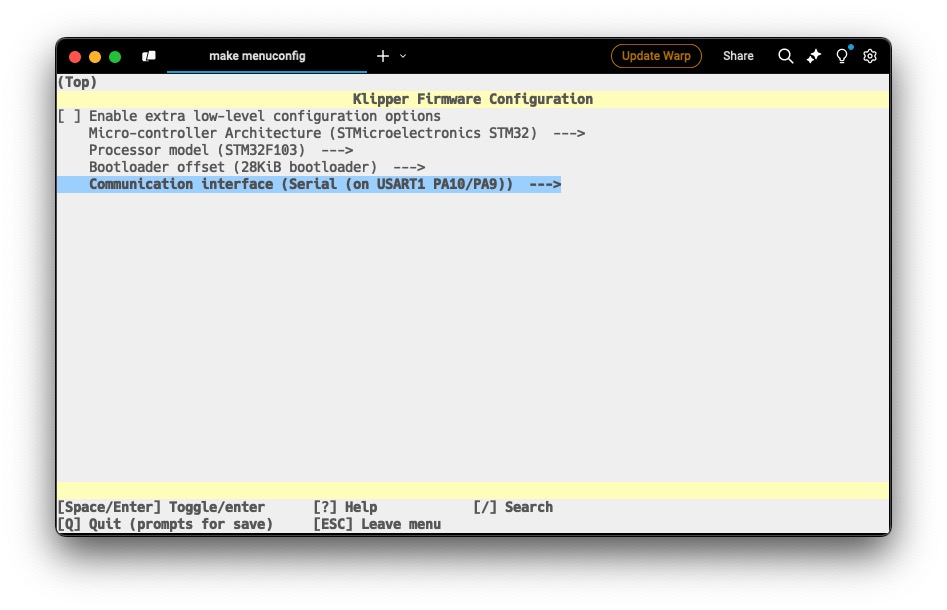This screenshot has width=947, height=610.
Task: Maximize the window with green button
Action: 115,57
